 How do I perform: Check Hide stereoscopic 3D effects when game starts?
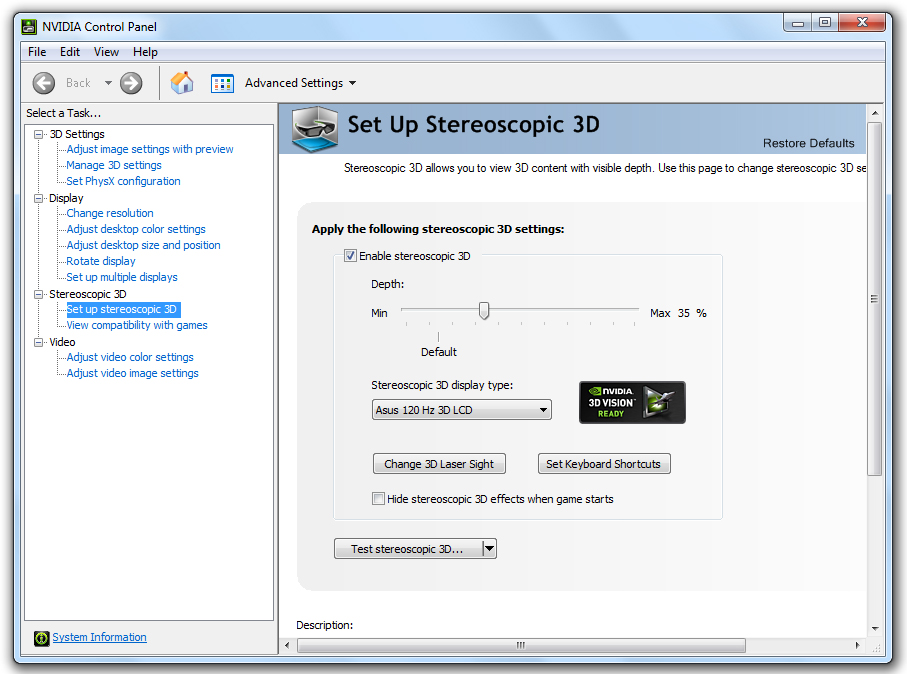378,499
